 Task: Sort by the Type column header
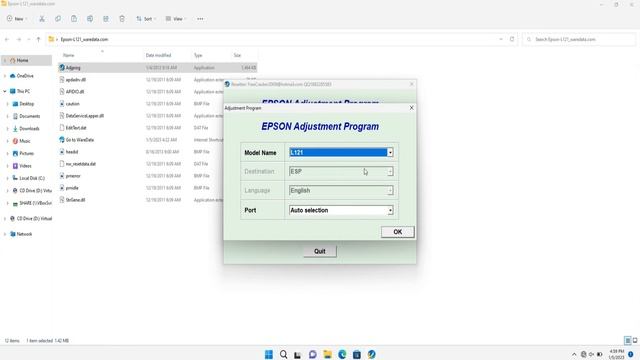click(x=198, y=55)
